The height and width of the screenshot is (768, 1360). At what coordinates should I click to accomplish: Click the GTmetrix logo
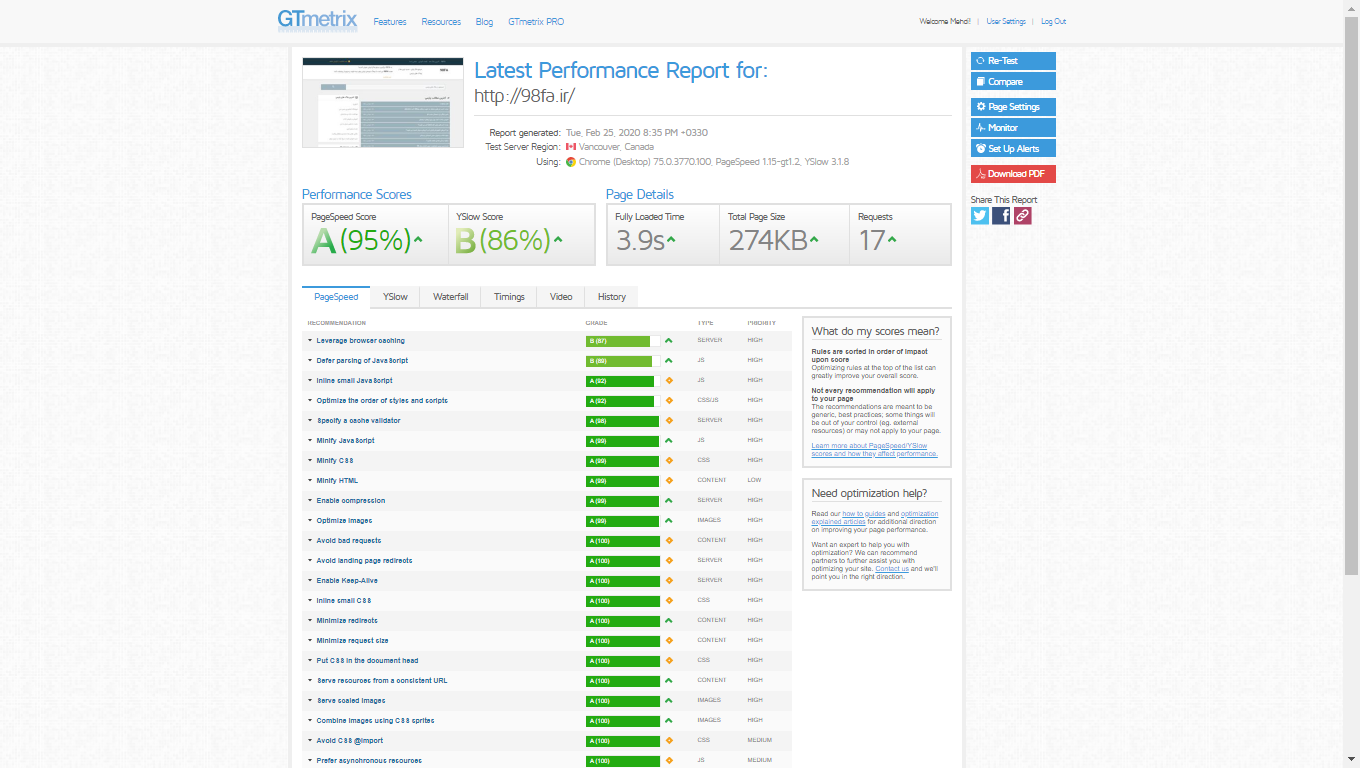[x=317, y=20]
